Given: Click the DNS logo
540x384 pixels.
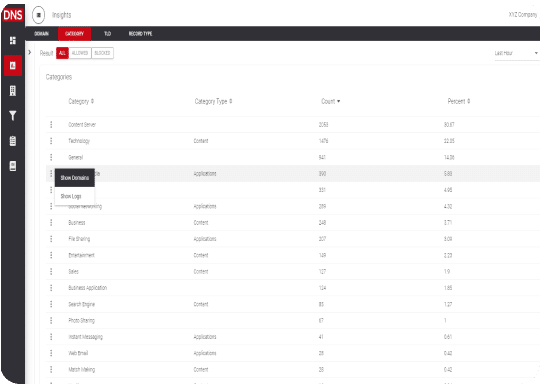Looking at the screenshot, I should point(13,15).
